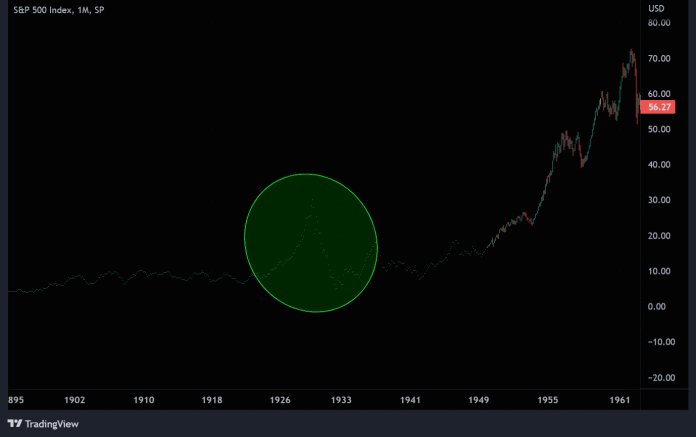Click the 40.00 price axis label

point(659,165)
